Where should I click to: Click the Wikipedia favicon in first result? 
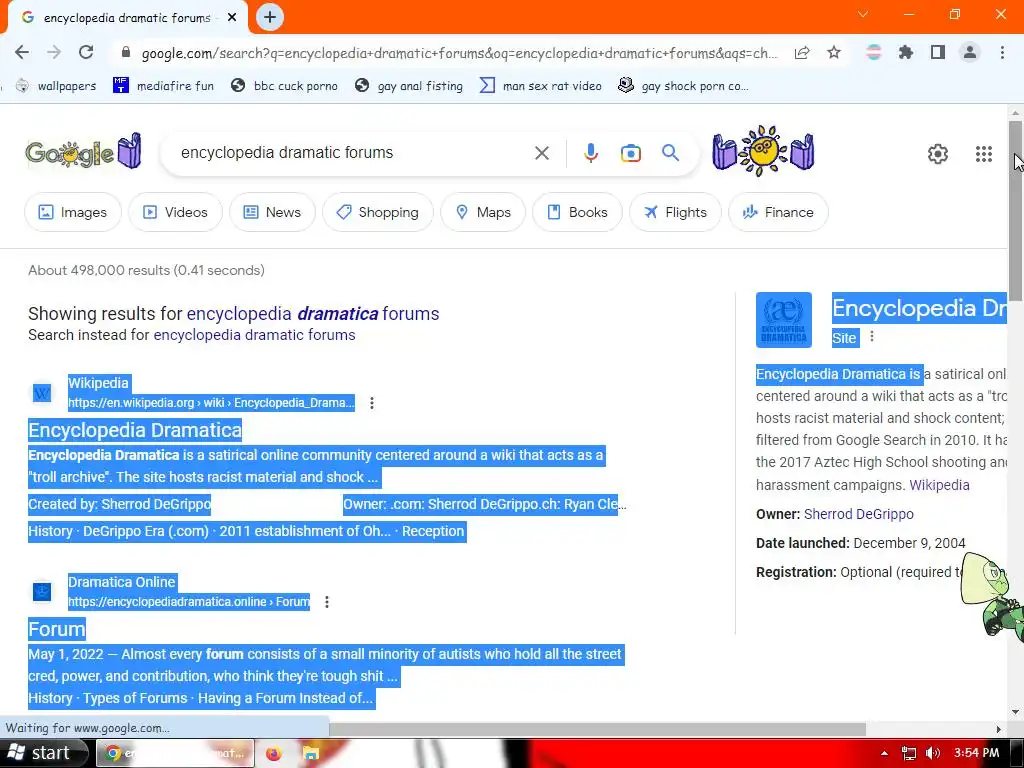tap(42, 392)
